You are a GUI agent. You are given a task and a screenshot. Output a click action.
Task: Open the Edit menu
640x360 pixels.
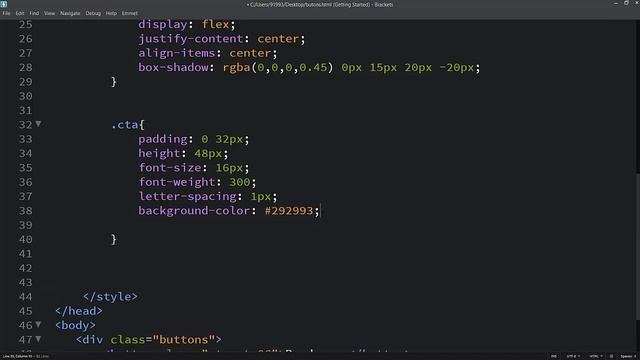pyautogui.click(x=20, y=13)
